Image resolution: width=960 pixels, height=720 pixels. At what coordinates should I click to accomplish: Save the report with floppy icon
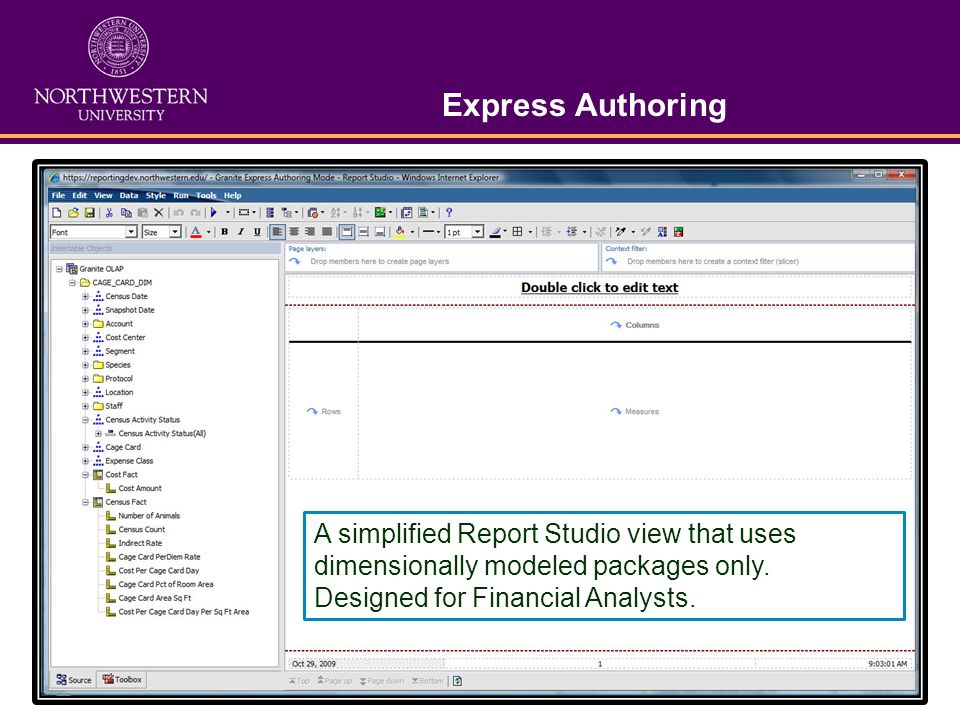(x=89, y=212)
